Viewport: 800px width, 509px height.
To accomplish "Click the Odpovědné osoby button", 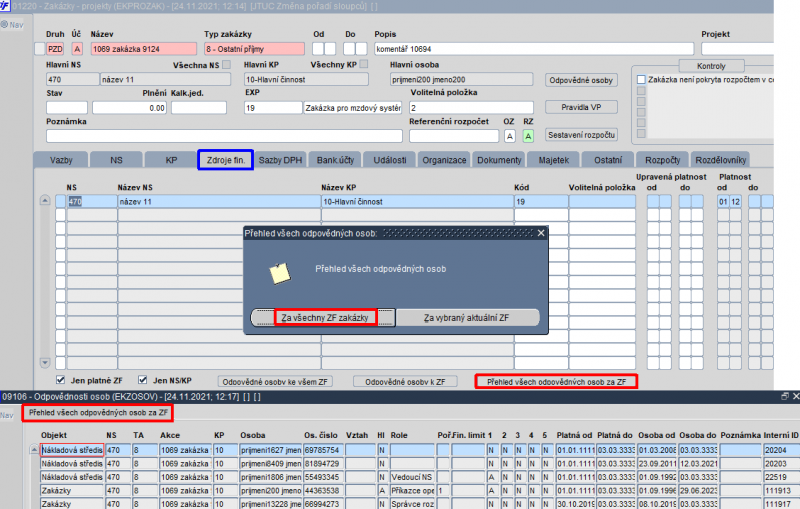I will click(581, 80).
